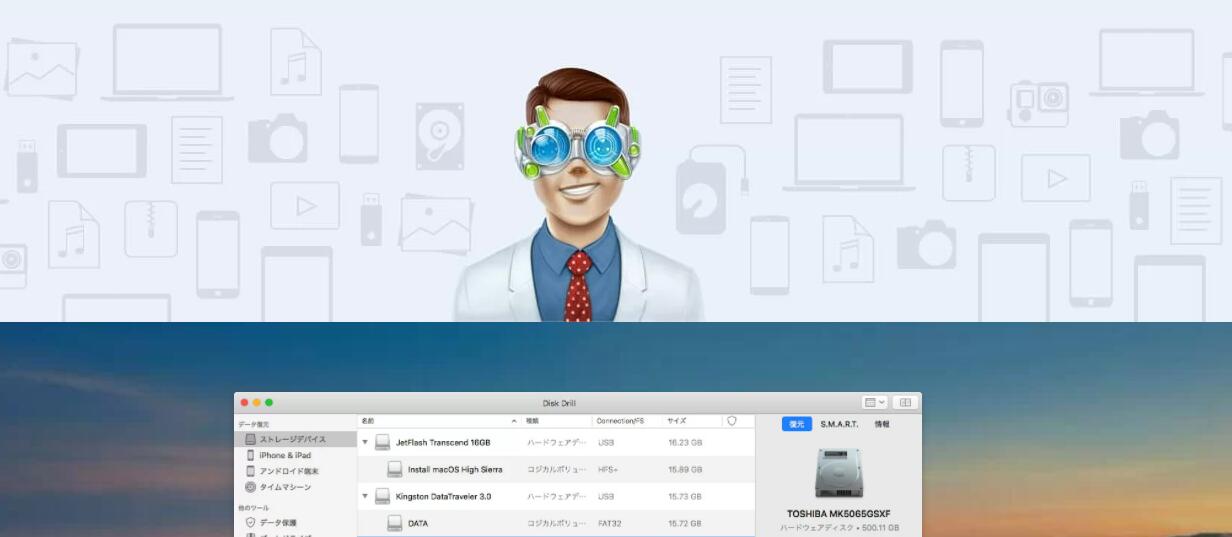Select ストレージデバイス in the sidebar
The height and width of the screenshot is (537, 1232).
coord(292,439)
